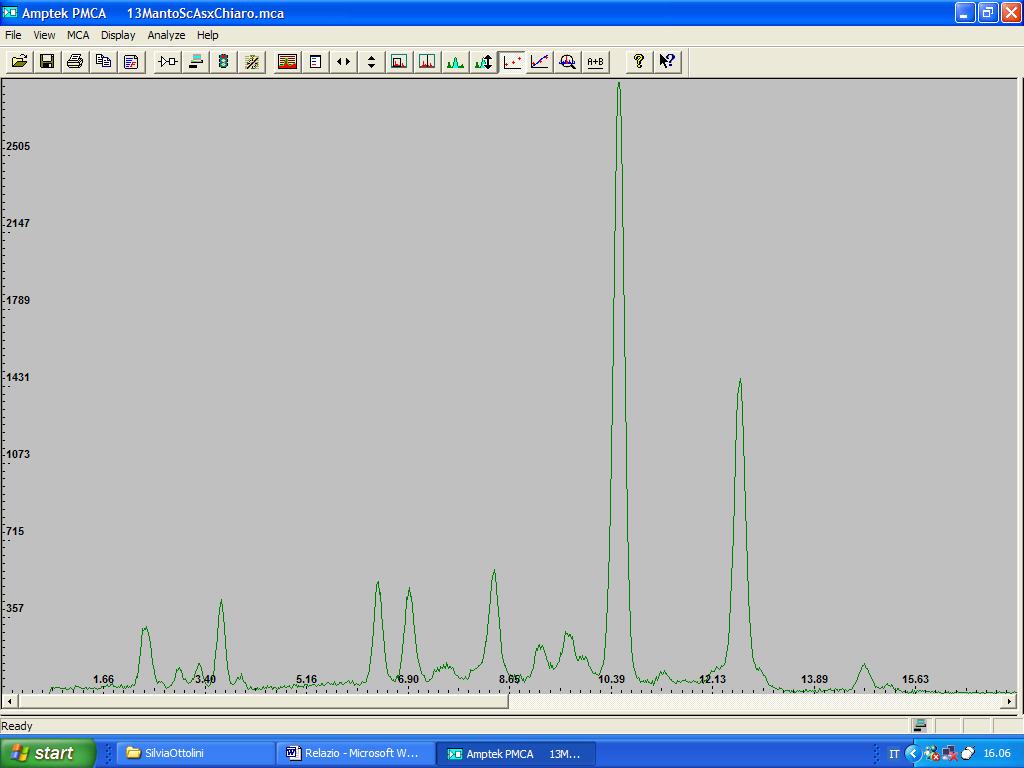Viewport: 1024px width, 768px height.
Task: Click the magnifier-over-spectrum zoom icon
Action: 568,61
